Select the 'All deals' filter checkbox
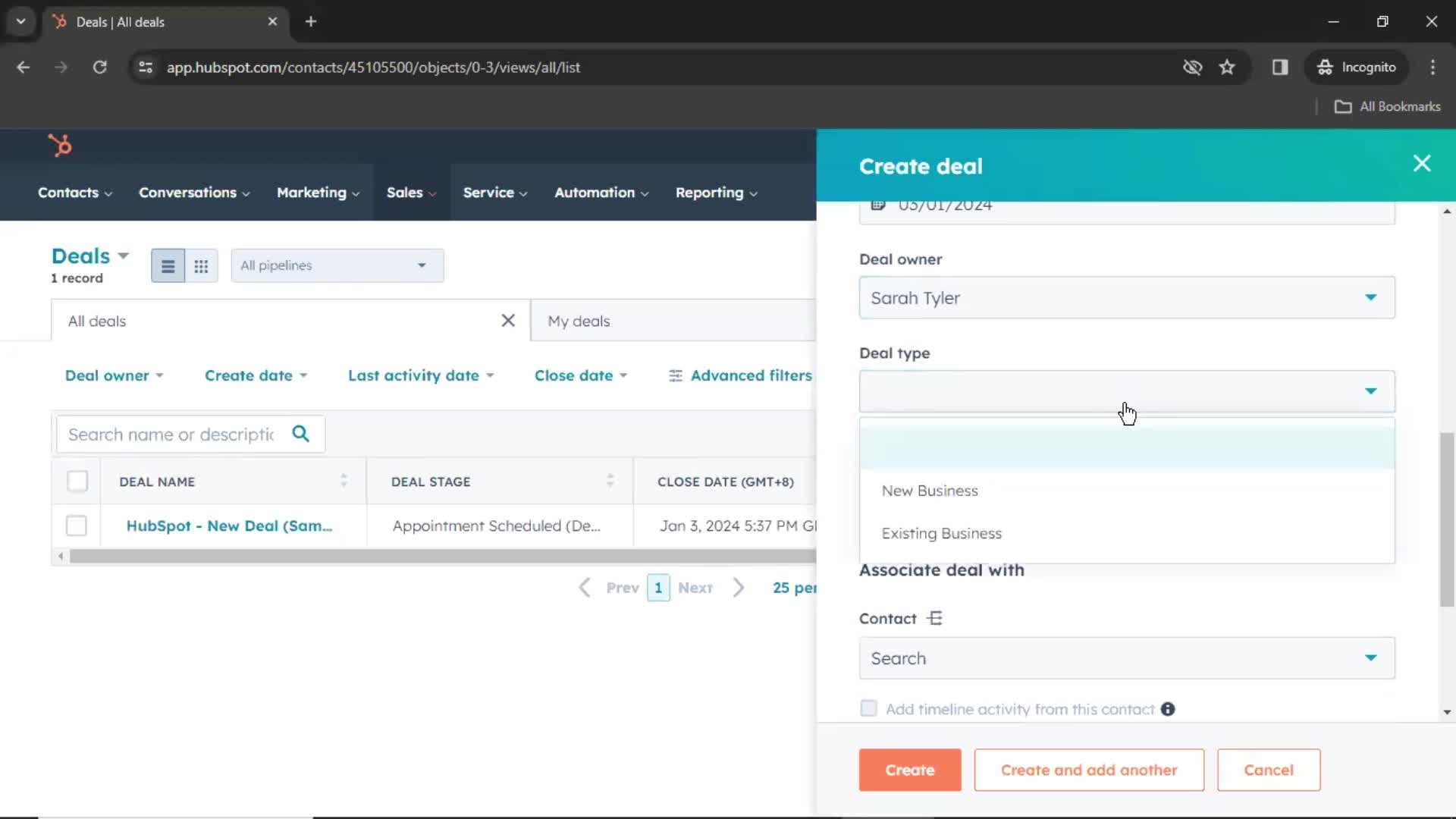 point(97,321)
